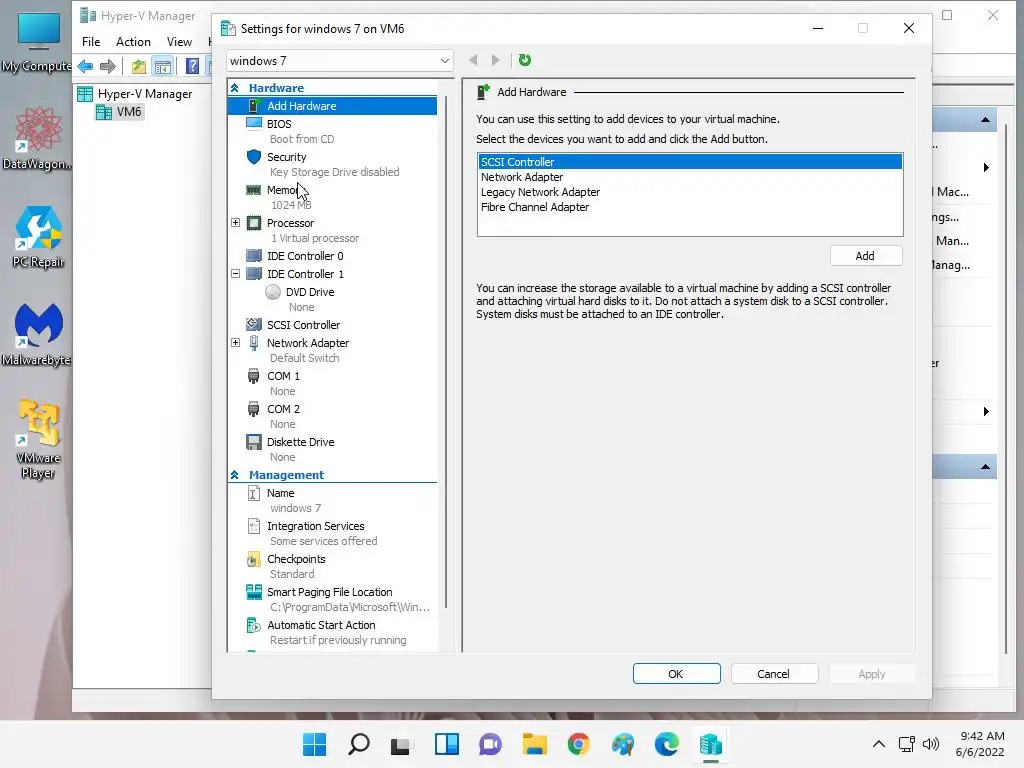Click the SCSI Controller icon in tree
Screen dimensions: 1024x768
(254, 325)
